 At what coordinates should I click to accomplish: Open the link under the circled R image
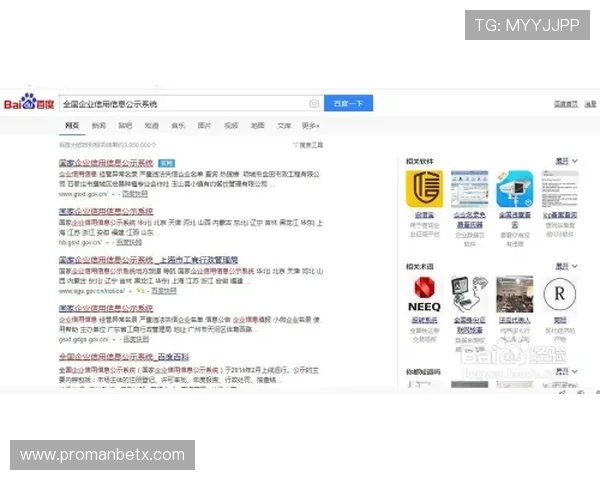pos(560,320)
